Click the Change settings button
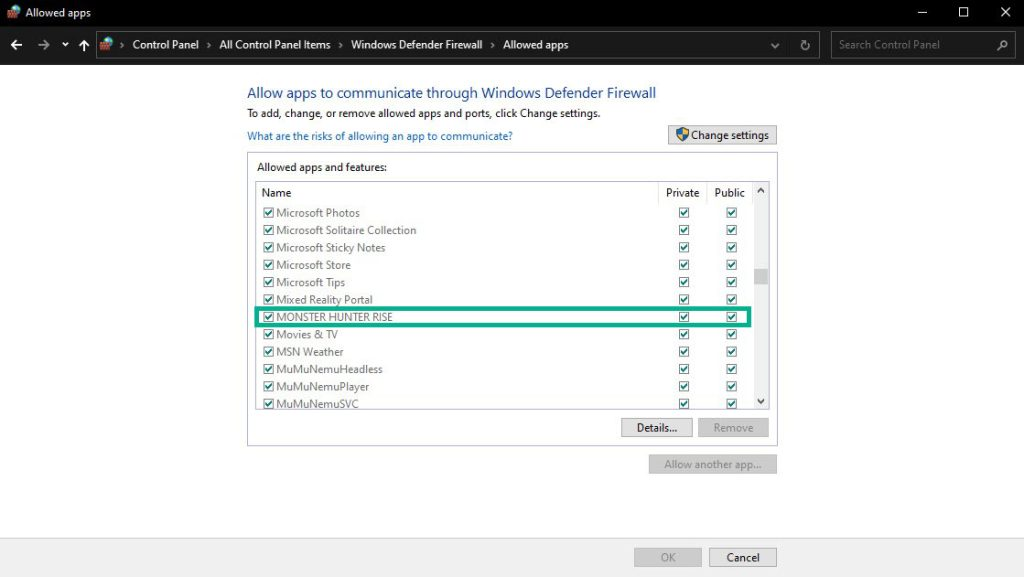Viewport: 1024px width, 577px height. click(x=722, y=135)
